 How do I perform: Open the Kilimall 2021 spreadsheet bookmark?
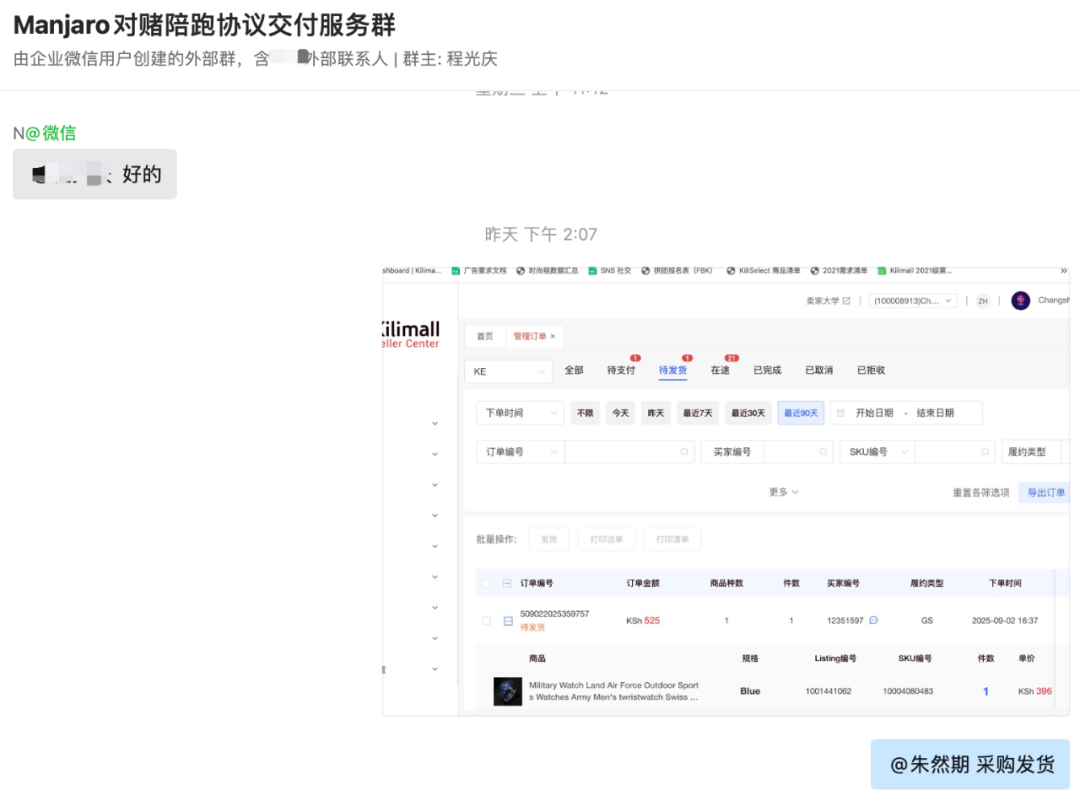[915, 271]
